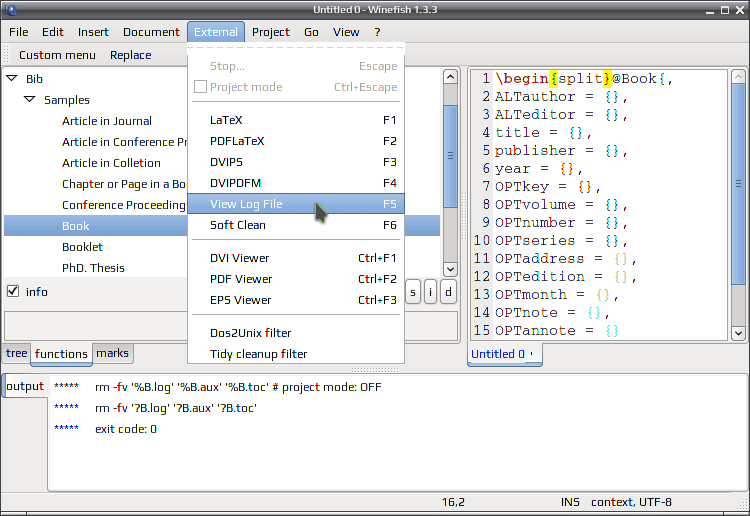
Task: Select Article in Colletion sample
Action: [111, 163]
